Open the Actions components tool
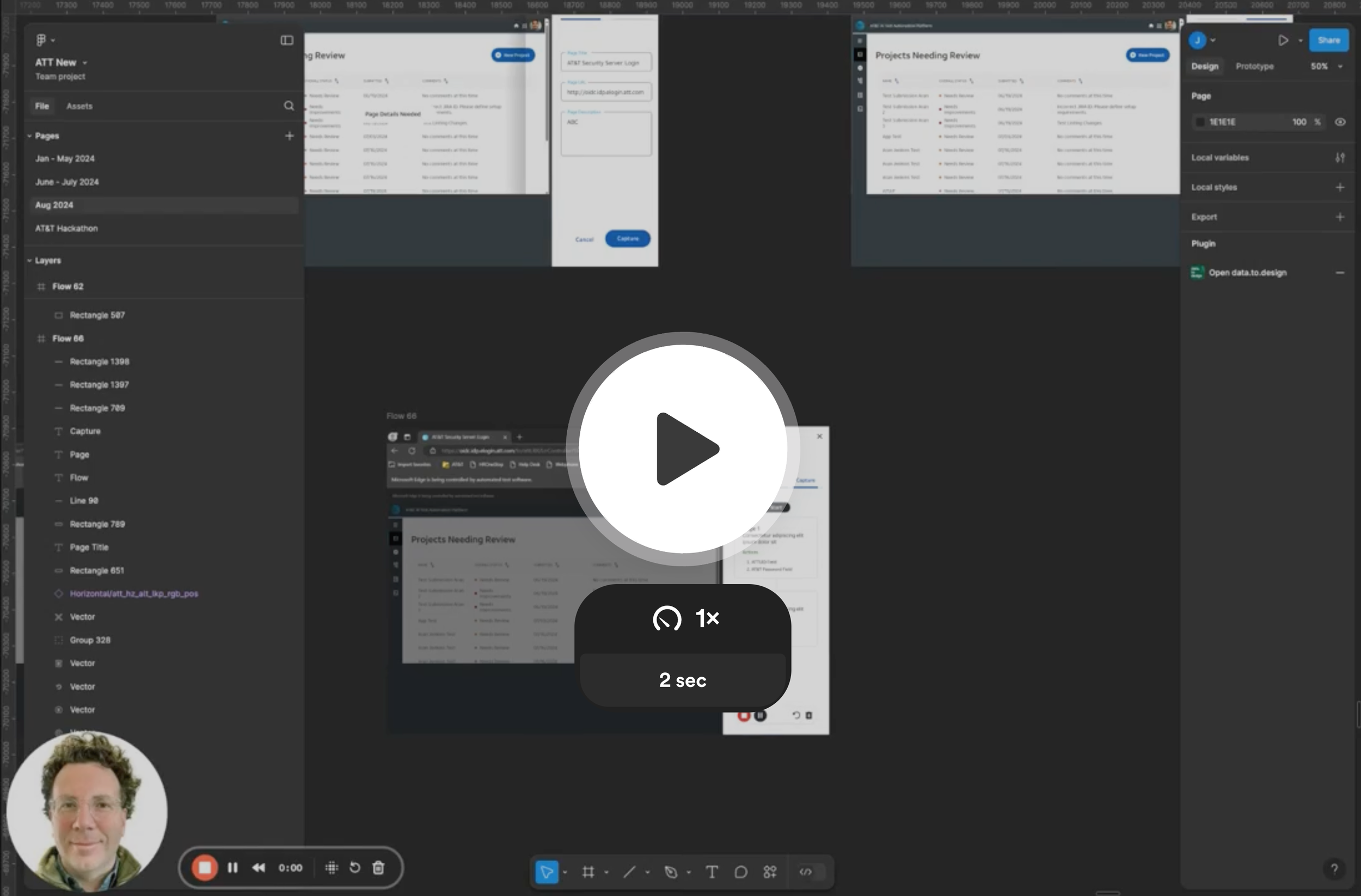This screenshot has width=1361, height=896. click(770, 872)
